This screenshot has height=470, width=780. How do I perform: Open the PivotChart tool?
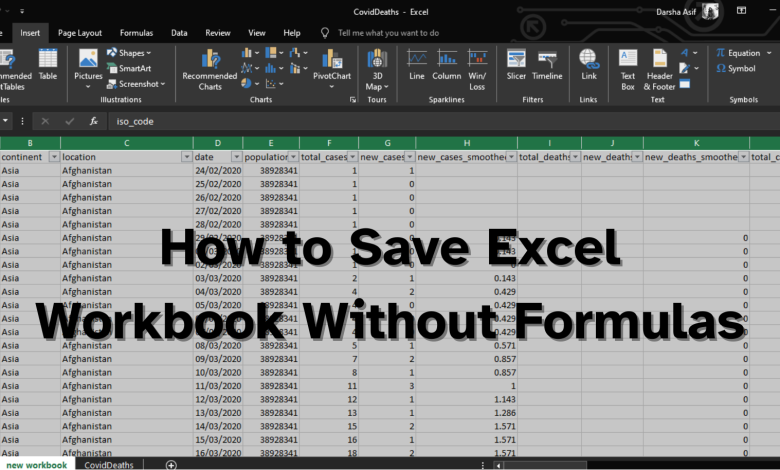330,64
